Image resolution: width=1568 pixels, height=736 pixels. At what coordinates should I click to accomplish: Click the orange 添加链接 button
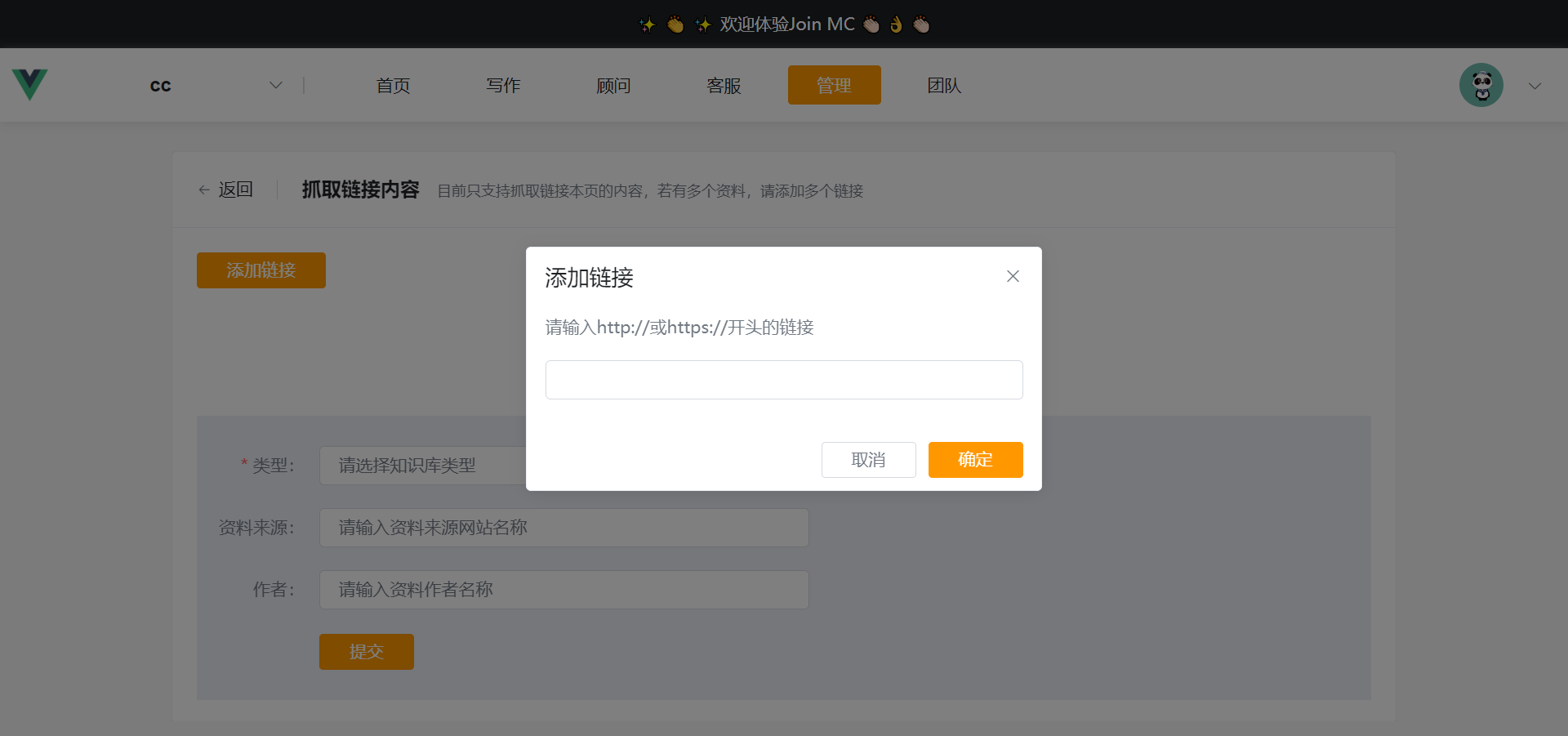(261, 270)
